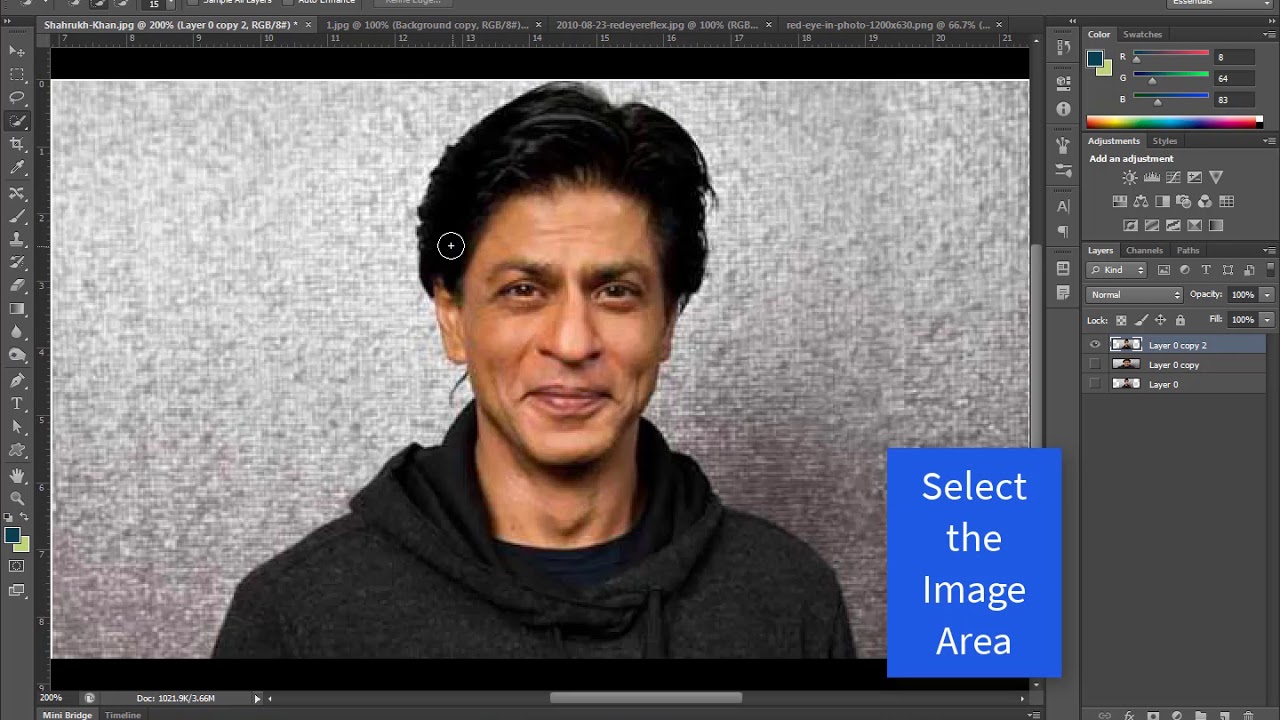Open the Paragraph panel icon

1063,231
